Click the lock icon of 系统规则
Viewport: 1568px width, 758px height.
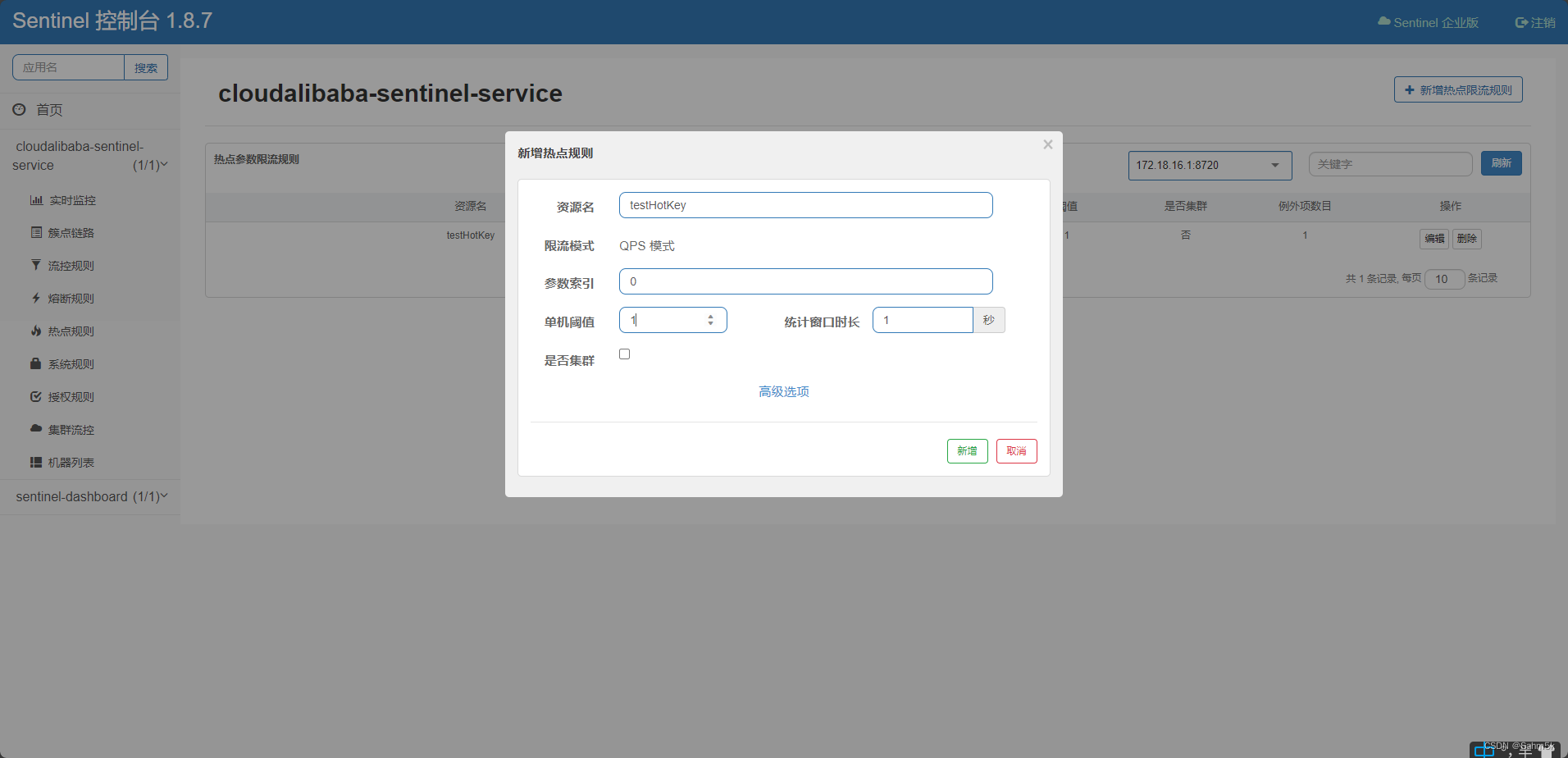coord(36,363)
